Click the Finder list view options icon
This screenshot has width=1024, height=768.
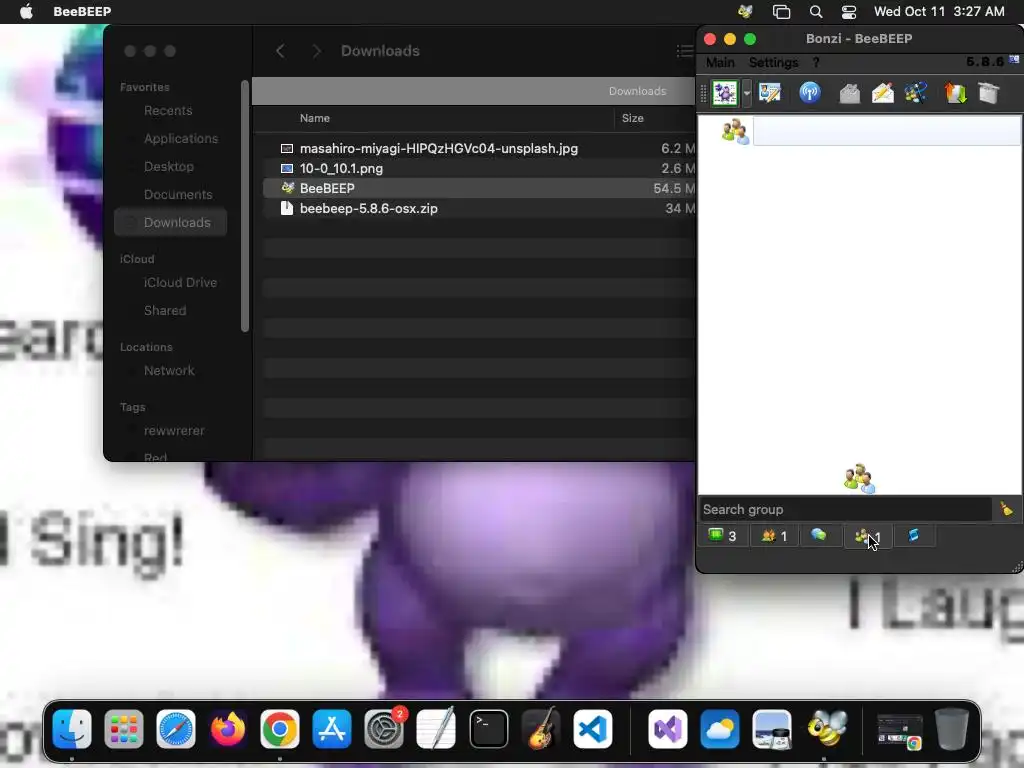(x=684, y=51)
